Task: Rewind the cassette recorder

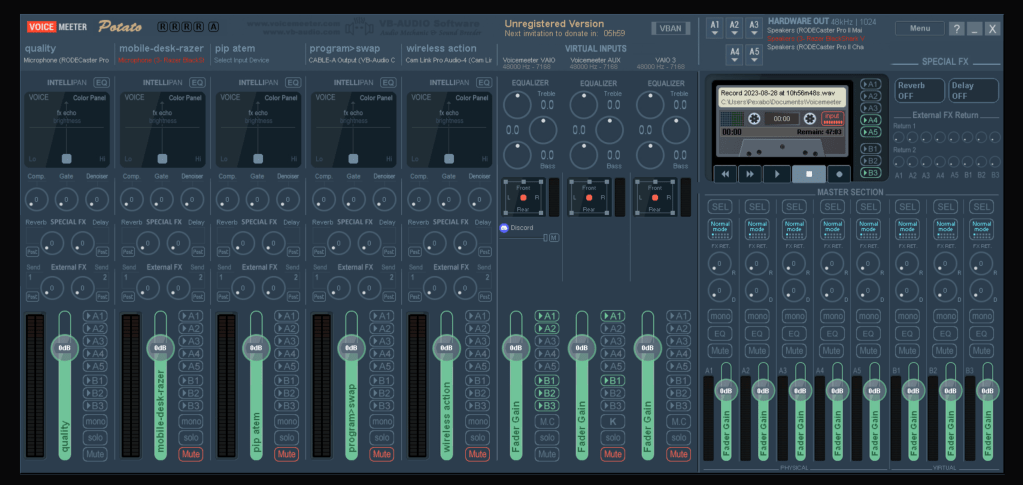Action: point(725,174)
